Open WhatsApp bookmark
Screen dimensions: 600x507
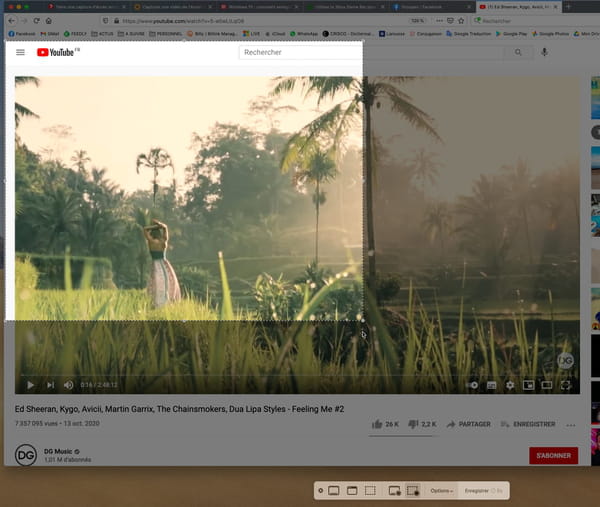tap(304, 34)
